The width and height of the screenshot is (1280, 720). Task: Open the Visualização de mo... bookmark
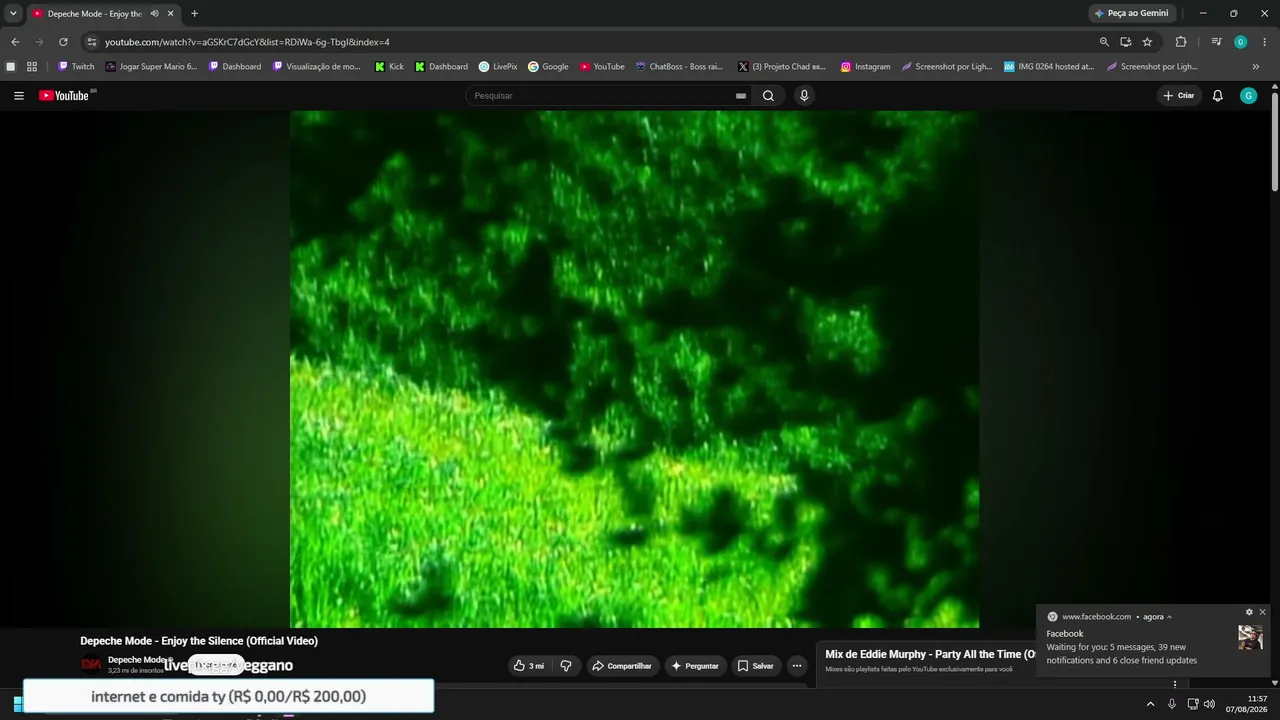[316, 67]
